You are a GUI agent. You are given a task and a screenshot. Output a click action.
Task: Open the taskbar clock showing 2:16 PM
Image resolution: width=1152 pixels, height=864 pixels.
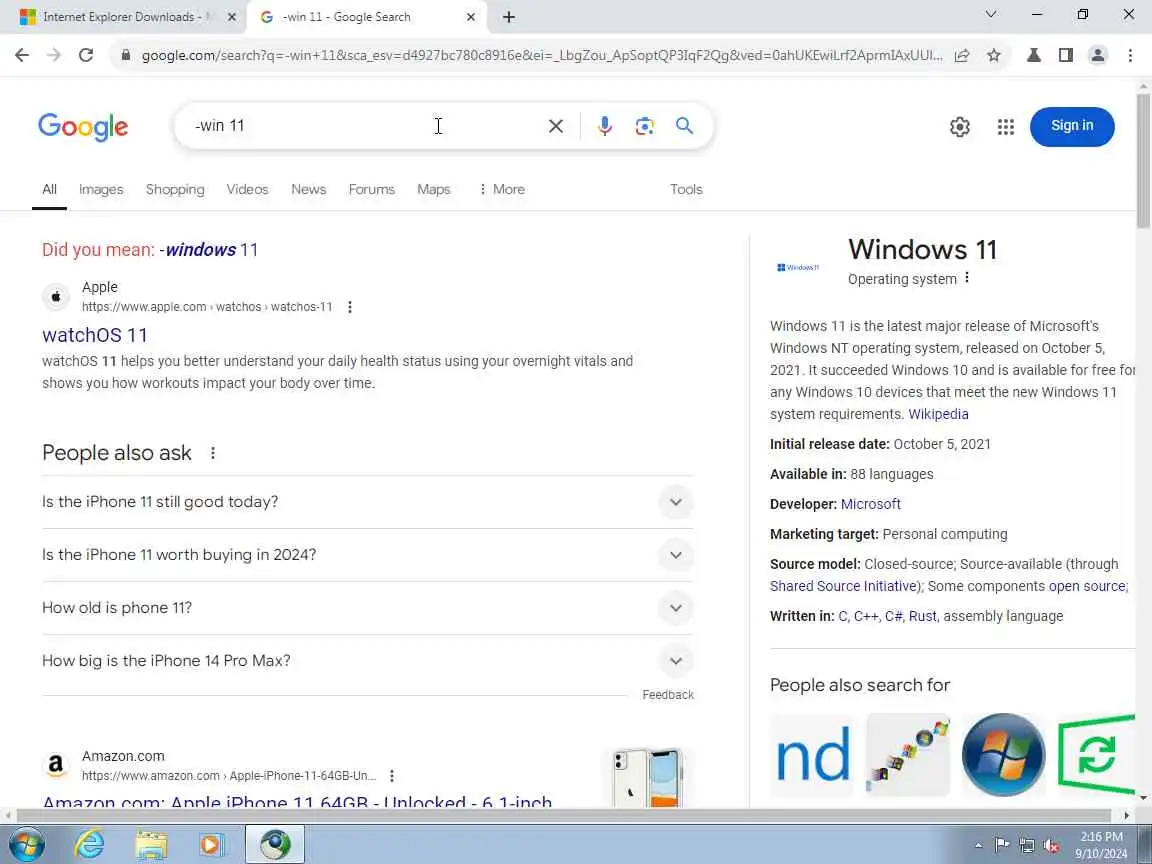point(1101,845)
